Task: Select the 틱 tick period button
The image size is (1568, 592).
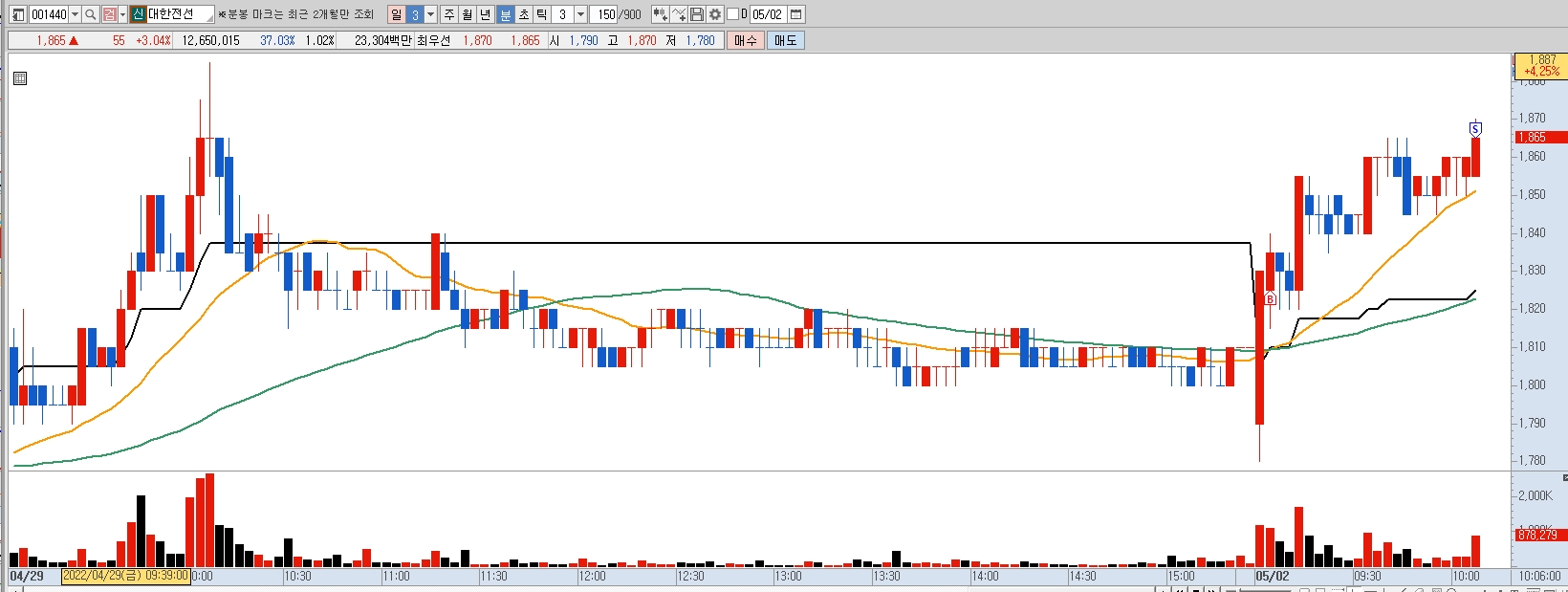Action: coord(541,14)
